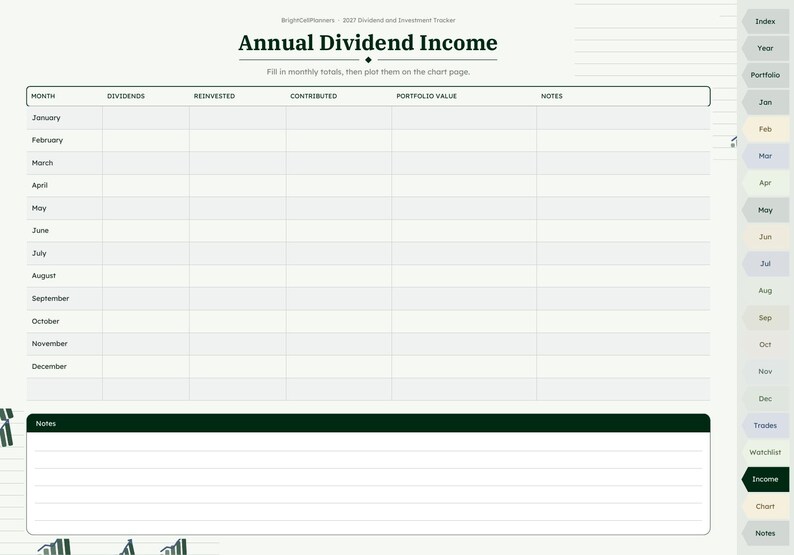Switch to the Chart tab

765,507
